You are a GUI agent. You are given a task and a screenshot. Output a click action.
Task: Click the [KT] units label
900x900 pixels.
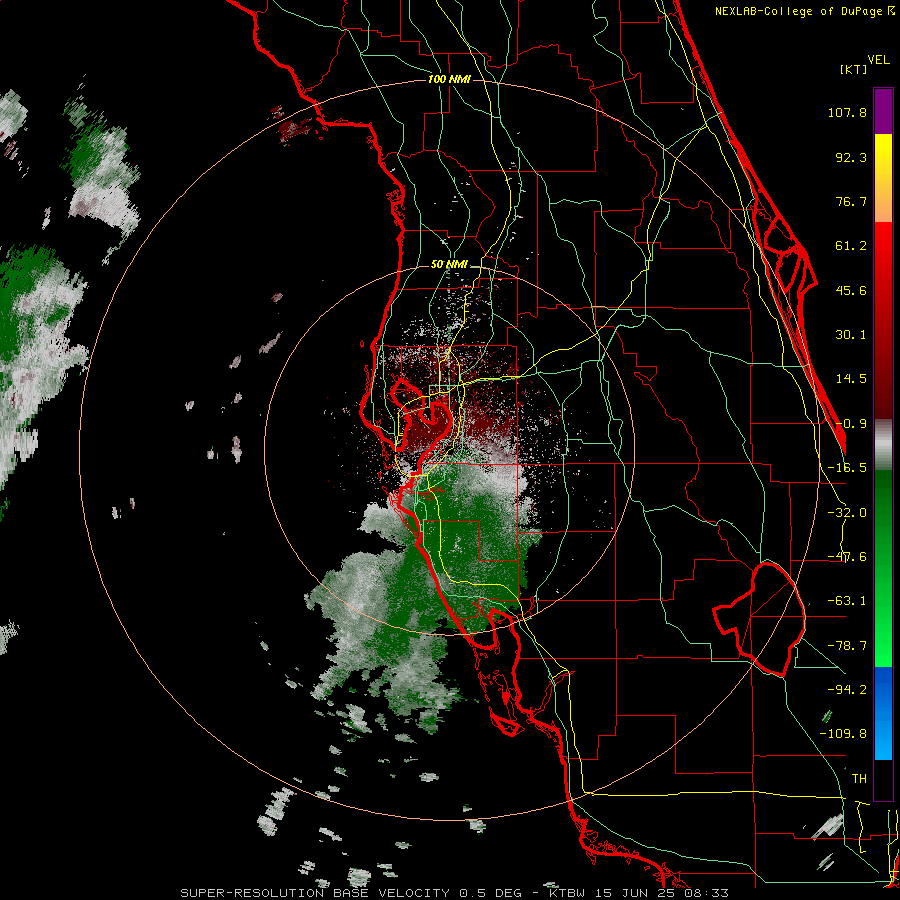pos(853,69)
